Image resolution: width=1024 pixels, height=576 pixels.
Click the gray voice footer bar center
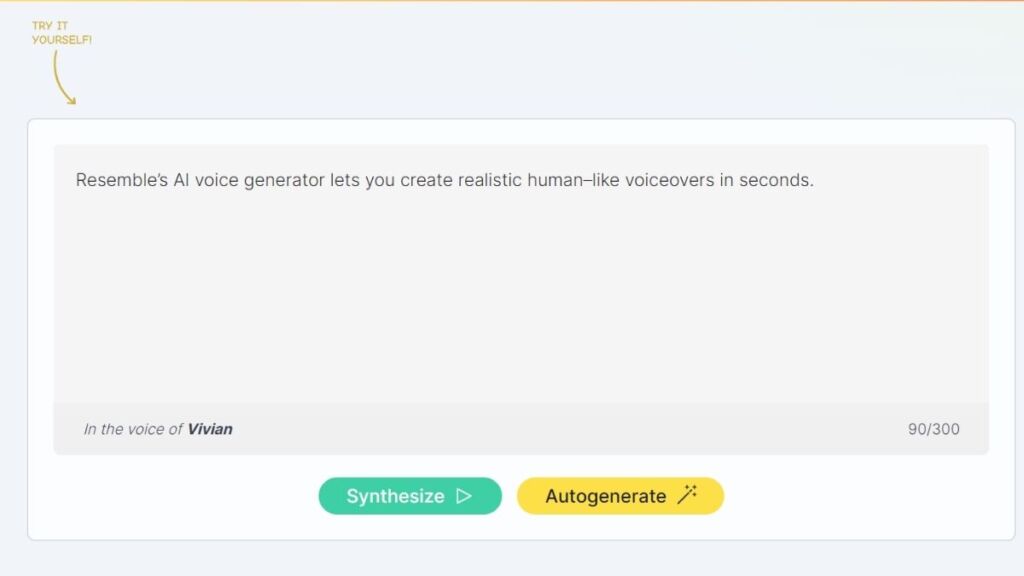click(x=520, y=429)
